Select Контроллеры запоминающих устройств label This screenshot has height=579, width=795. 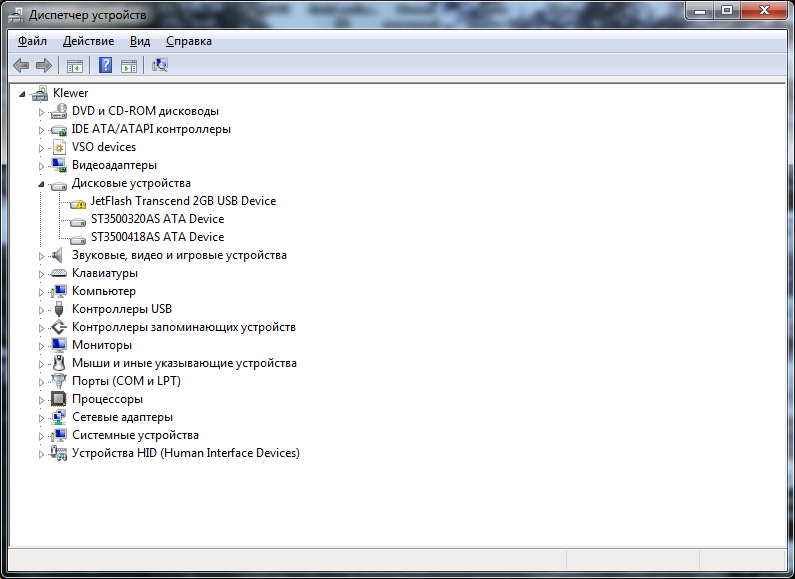[184, 327]
